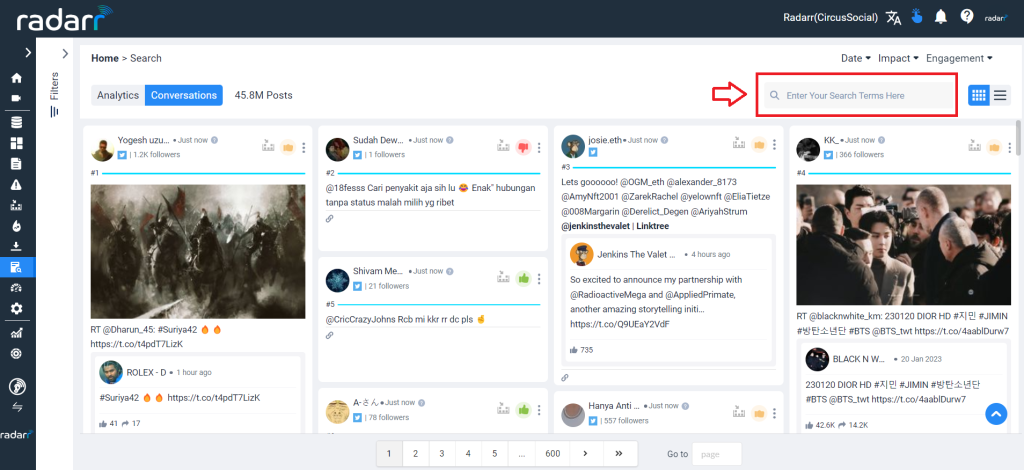This screenshot has width=1024, height=470.
Task: Expand the Filters panel chevron
Action: pos(65,53)
